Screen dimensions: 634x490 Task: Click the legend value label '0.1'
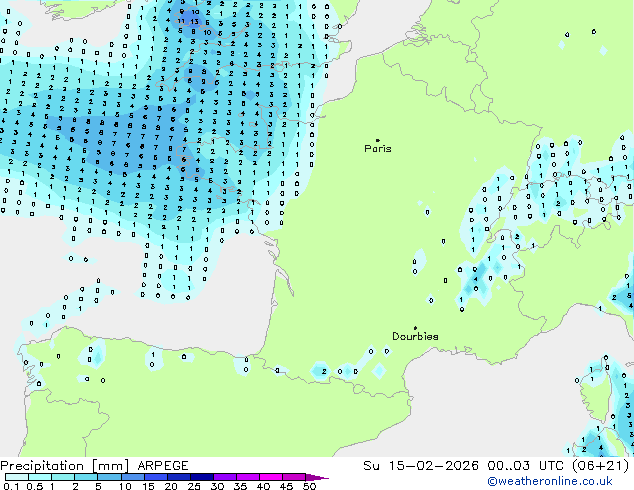point(11,486)
